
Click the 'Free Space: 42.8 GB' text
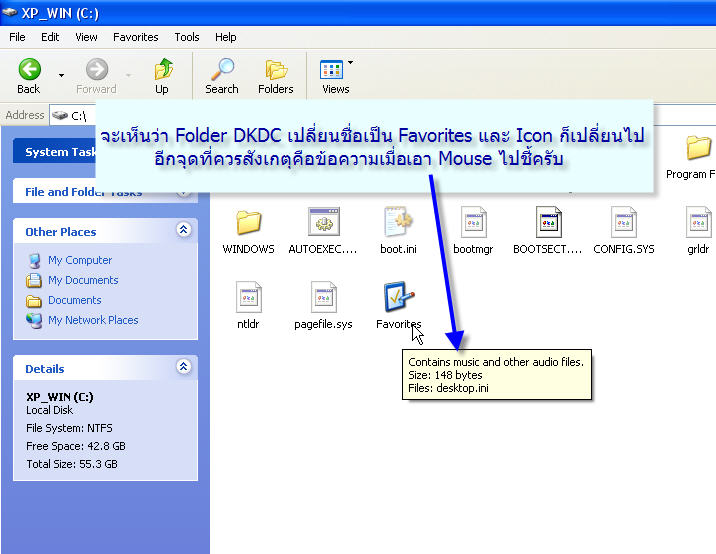coord(76,446)
